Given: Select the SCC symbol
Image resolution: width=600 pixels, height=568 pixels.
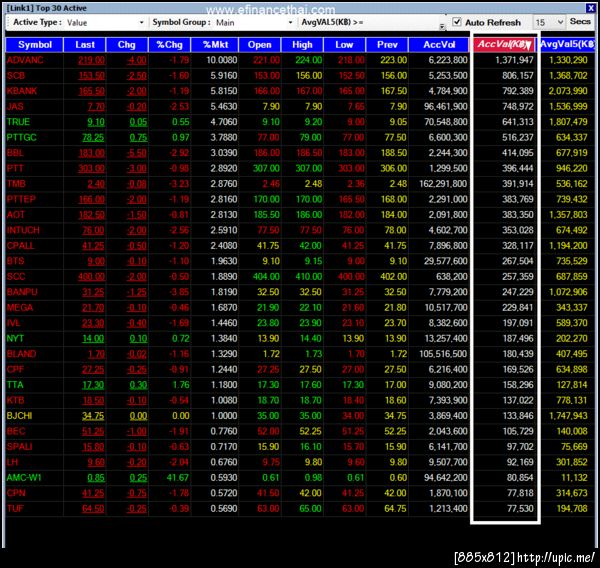Looking at the screenshot, I should (16, 276).
